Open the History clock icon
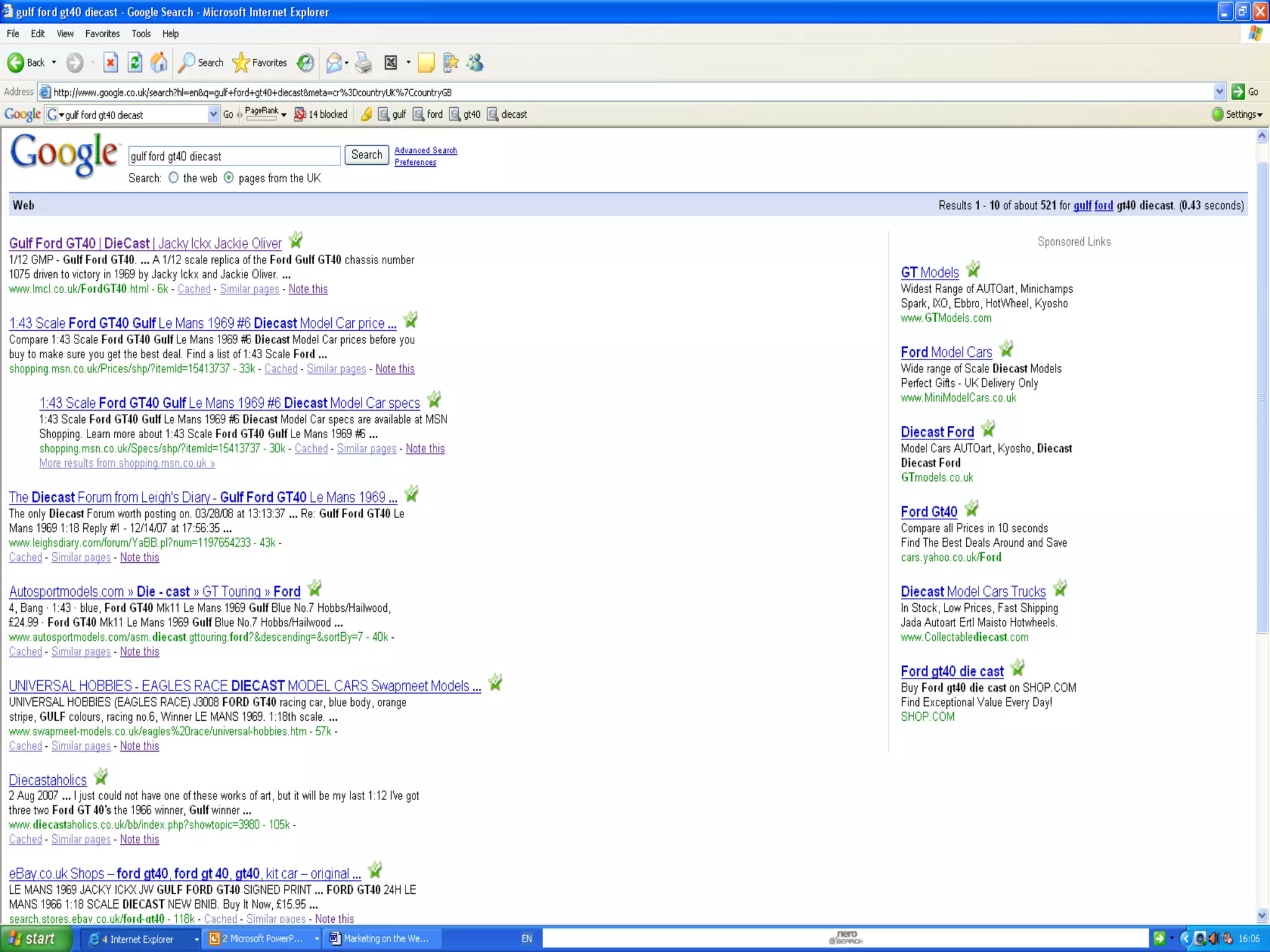 (305, 63)
